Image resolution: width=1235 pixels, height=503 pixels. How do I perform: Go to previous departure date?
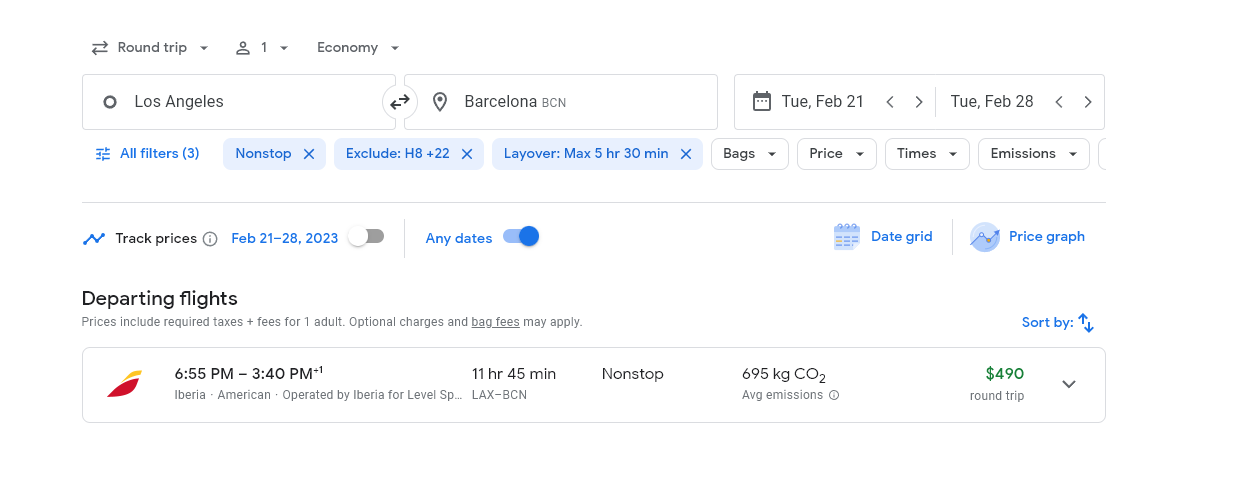890,102
